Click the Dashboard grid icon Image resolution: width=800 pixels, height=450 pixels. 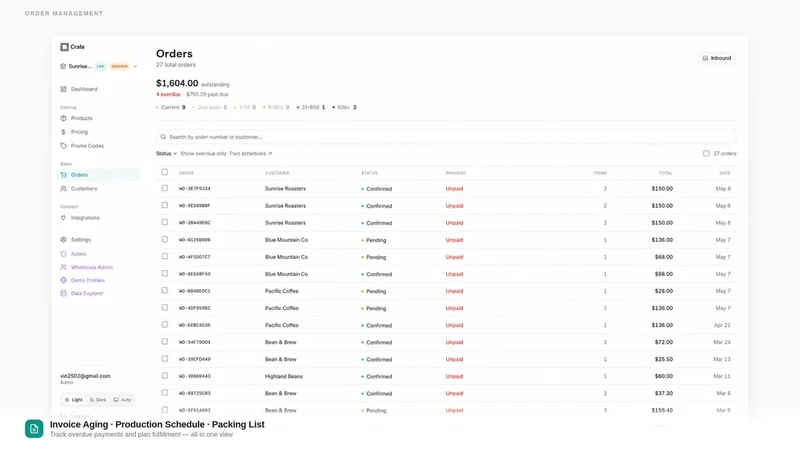(63, 89)
